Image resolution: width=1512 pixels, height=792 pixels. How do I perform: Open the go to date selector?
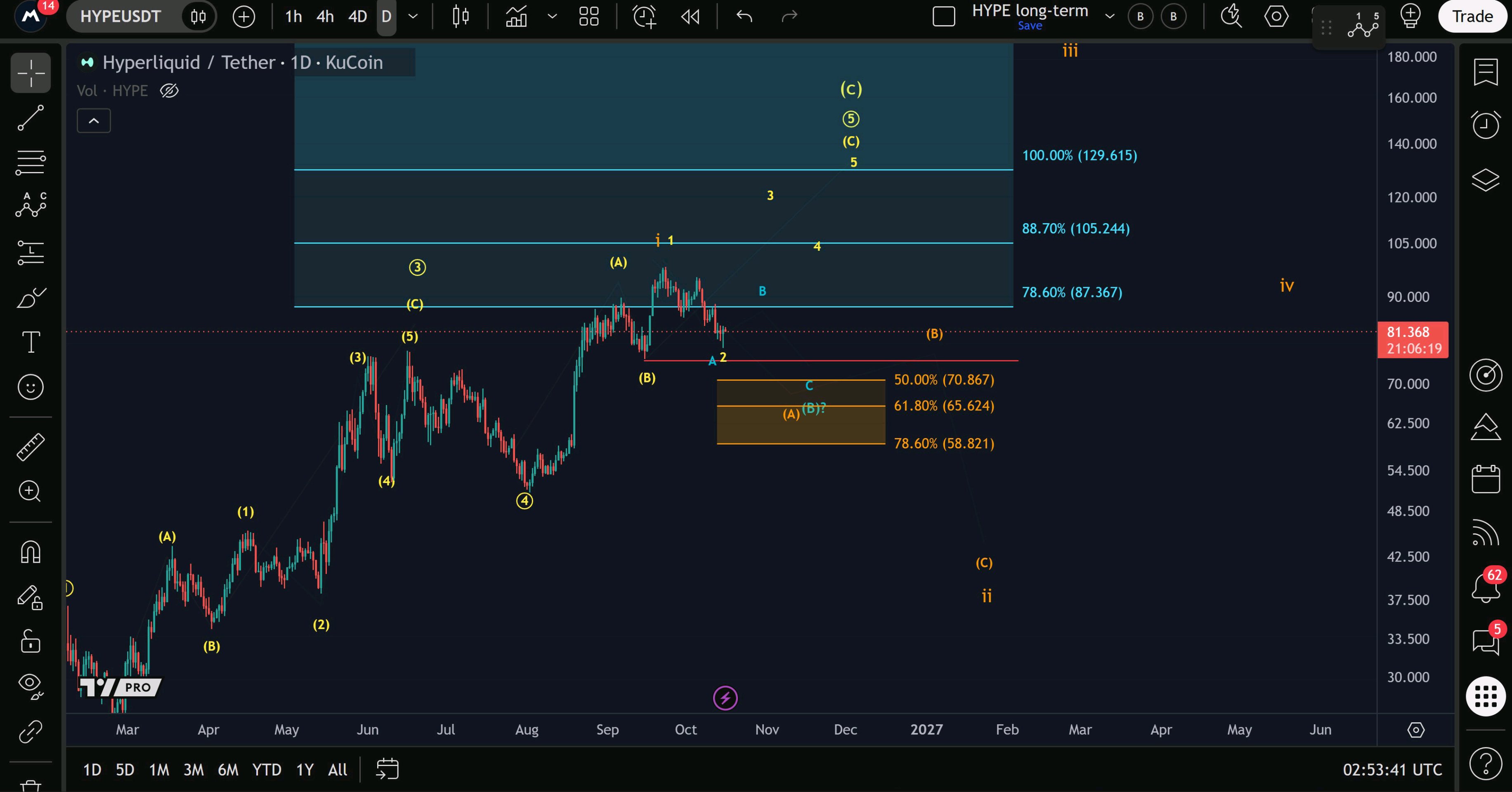387,769
